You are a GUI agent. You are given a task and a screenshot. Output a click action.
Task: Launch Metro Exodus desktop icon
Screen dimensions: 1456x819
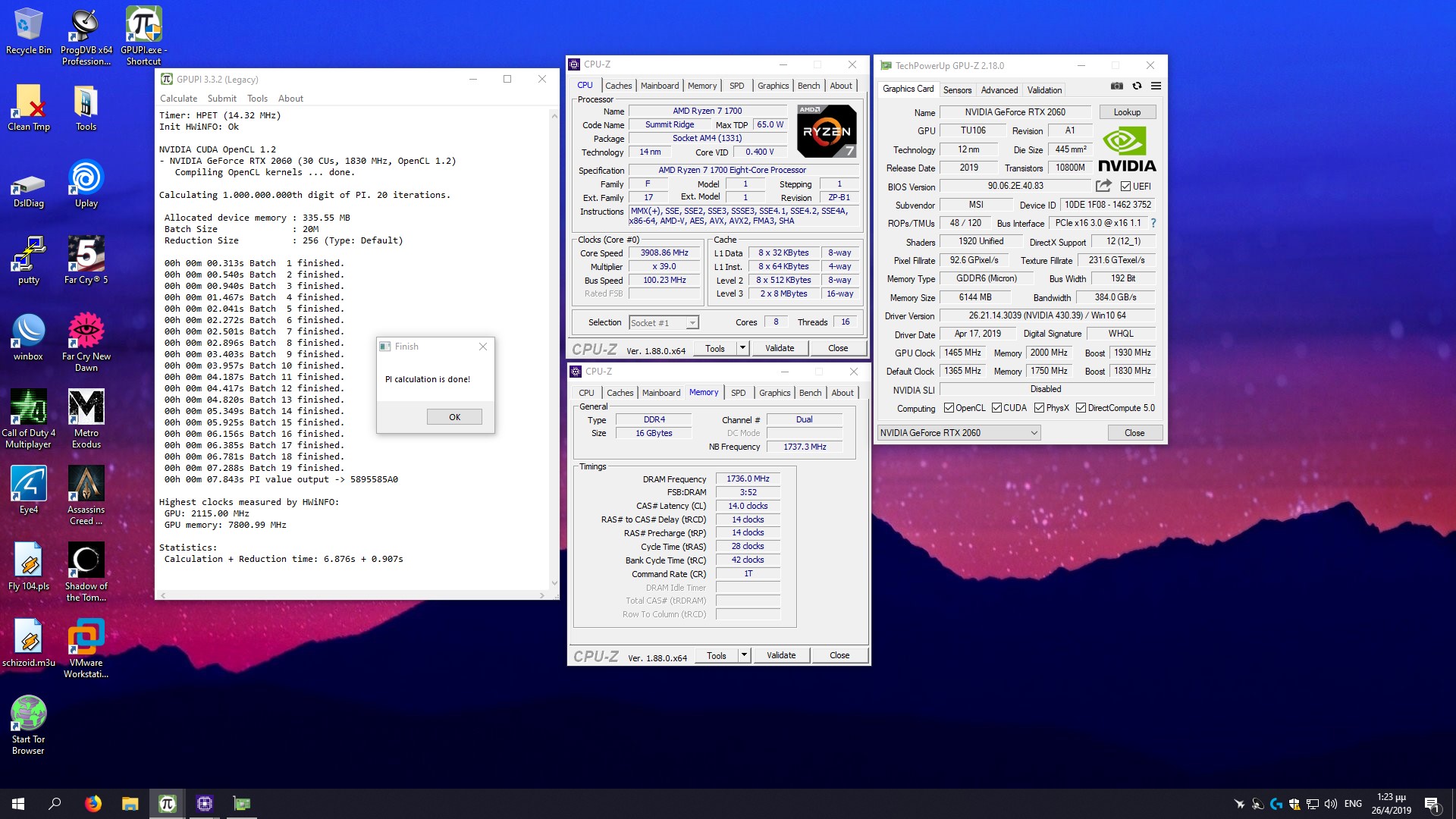(x=86, y=419)
